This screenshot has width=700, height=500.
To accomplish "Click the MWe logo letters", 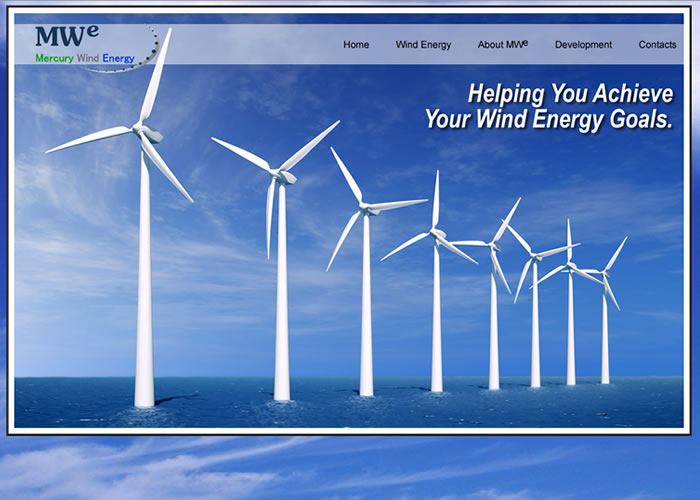I will [66, 37].
